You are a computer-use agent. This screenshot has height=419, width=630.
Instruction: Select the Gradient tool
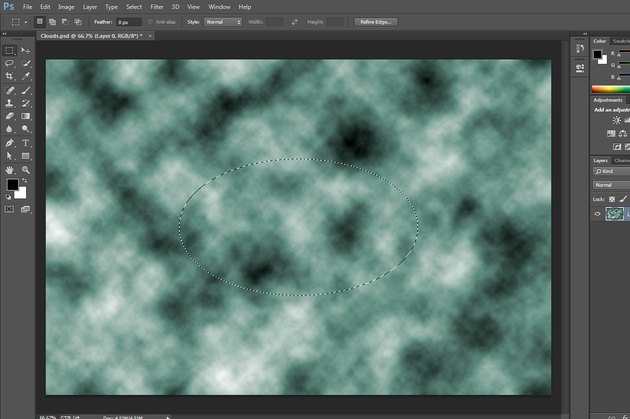pos(26,116)
